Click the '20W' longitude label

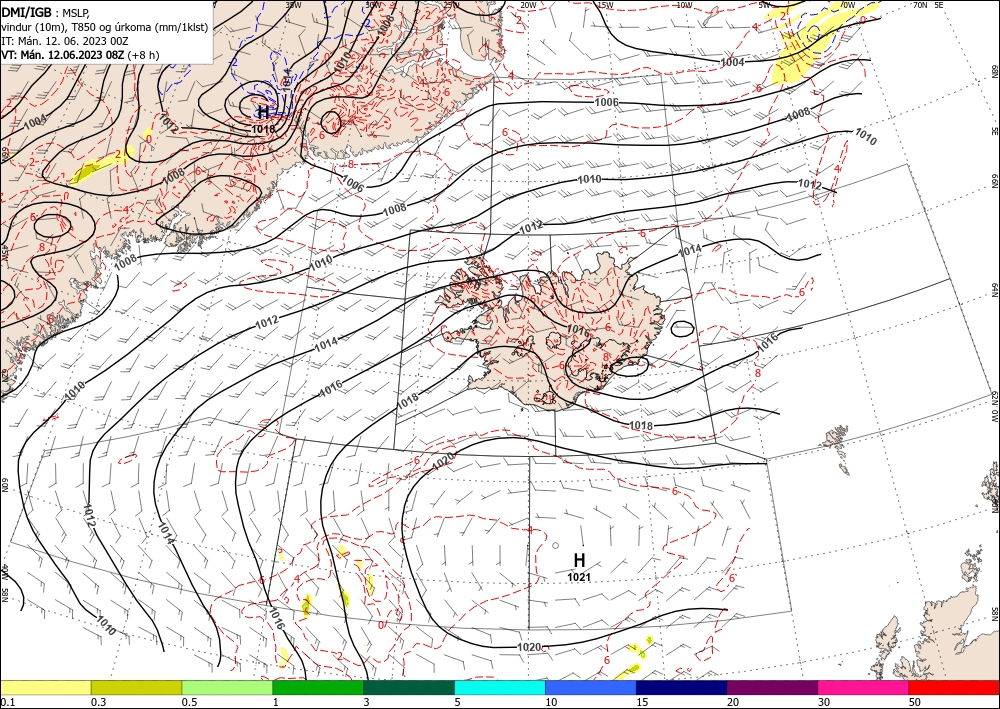(528, 5)
